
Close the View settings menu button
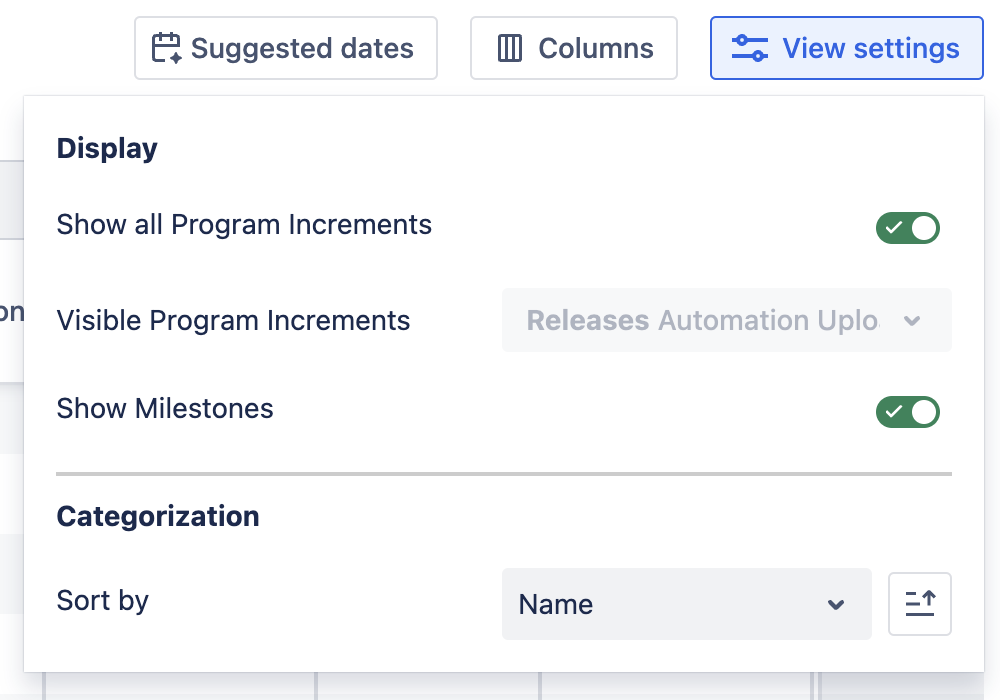coord(846,48)
